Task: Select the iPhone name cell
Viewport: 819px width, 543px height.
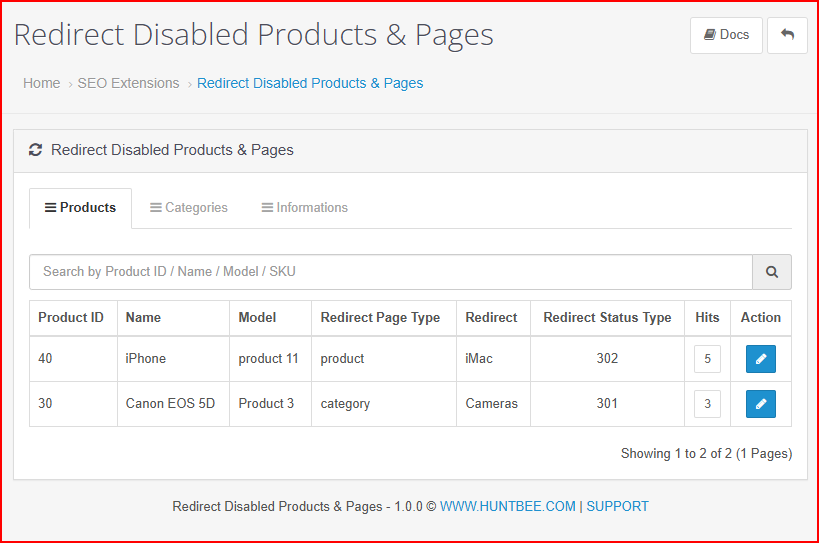Action: (x=173, y=359)
